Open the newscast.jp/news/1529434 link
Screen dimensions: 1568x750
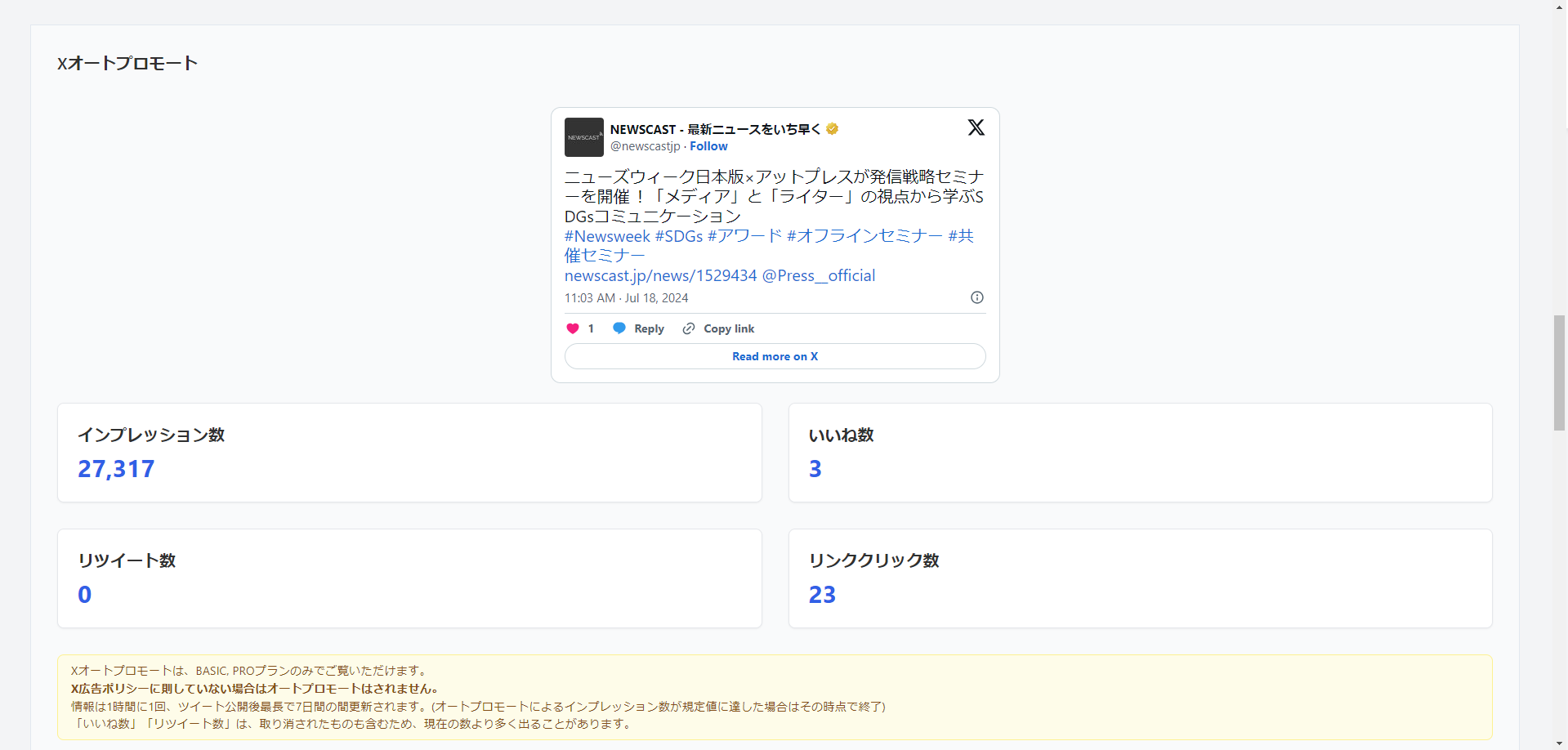(659, 275)
